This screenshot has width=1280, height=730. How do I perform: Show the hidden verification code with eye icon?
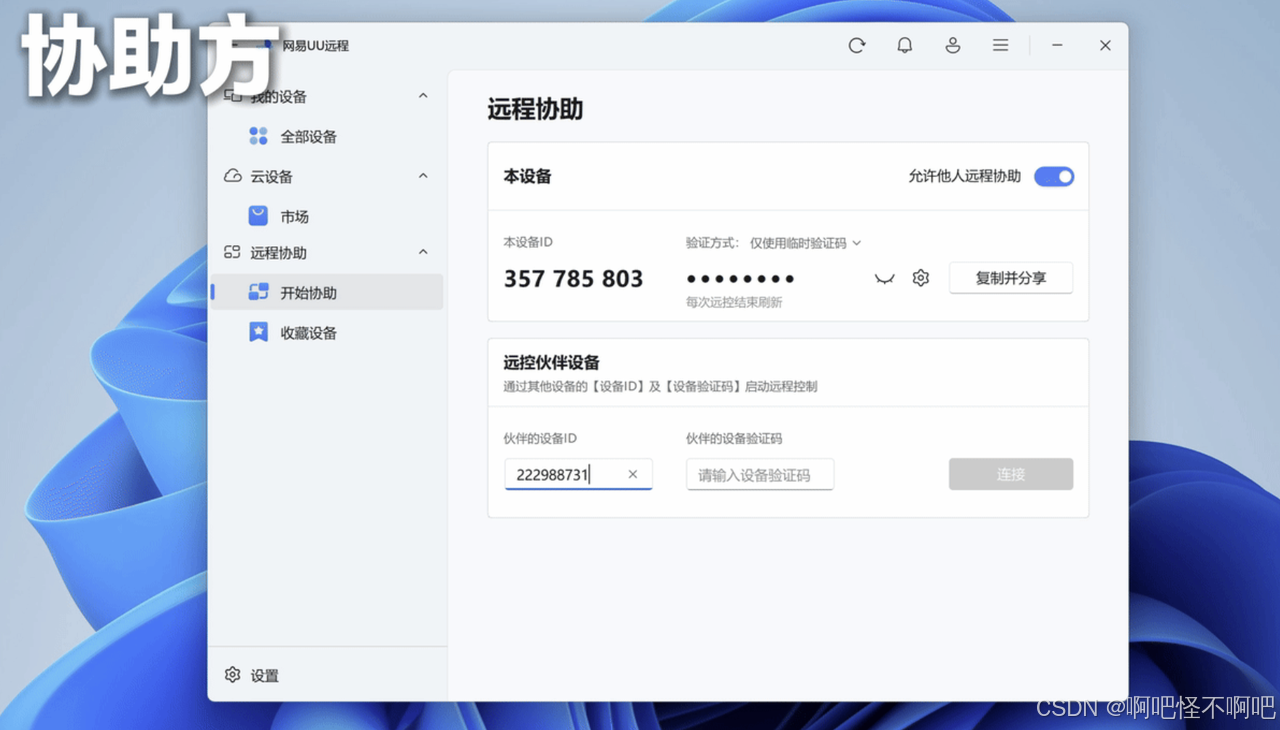click(884, 278)
